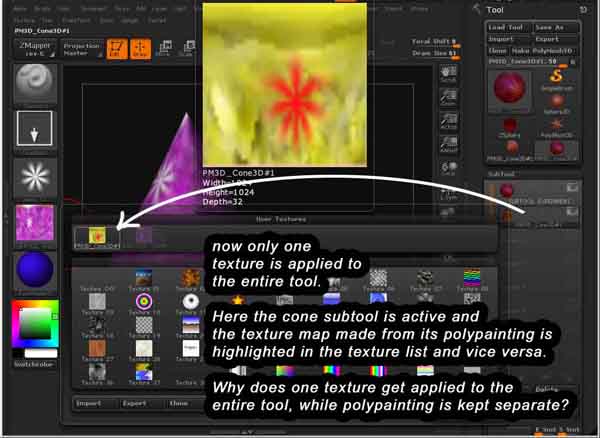Click Export in the Tool panel
The image size is (600, 438).
pos(554,39)
